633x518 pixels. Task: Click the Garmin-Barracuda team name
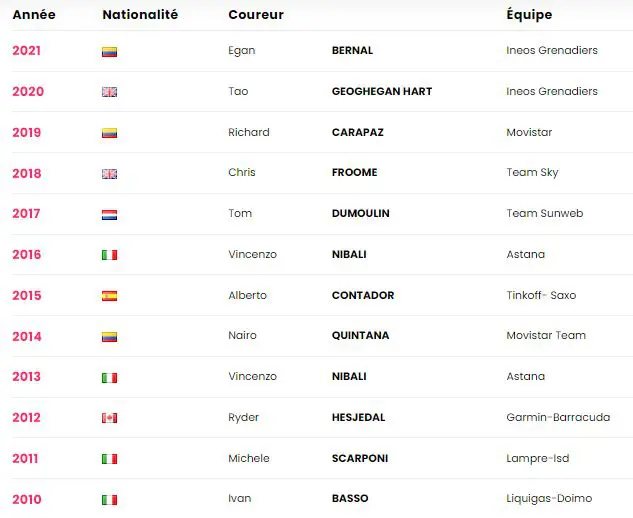558,418
